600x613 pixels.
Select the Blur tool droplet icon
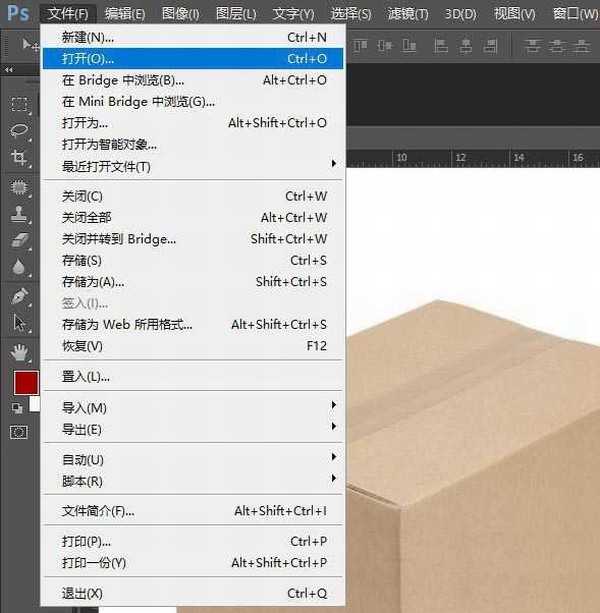tap(19, 267)
